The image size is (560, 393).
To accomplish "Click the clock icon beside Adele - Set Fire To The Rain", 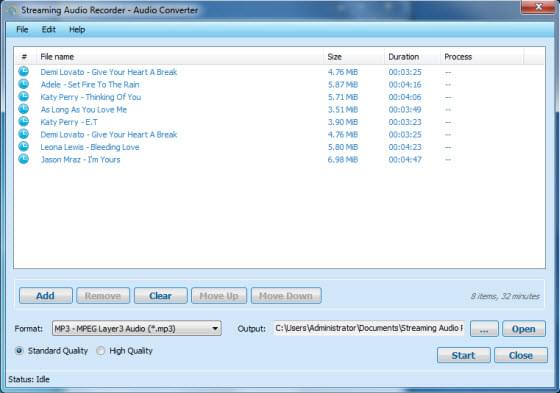I will [24, 84].
